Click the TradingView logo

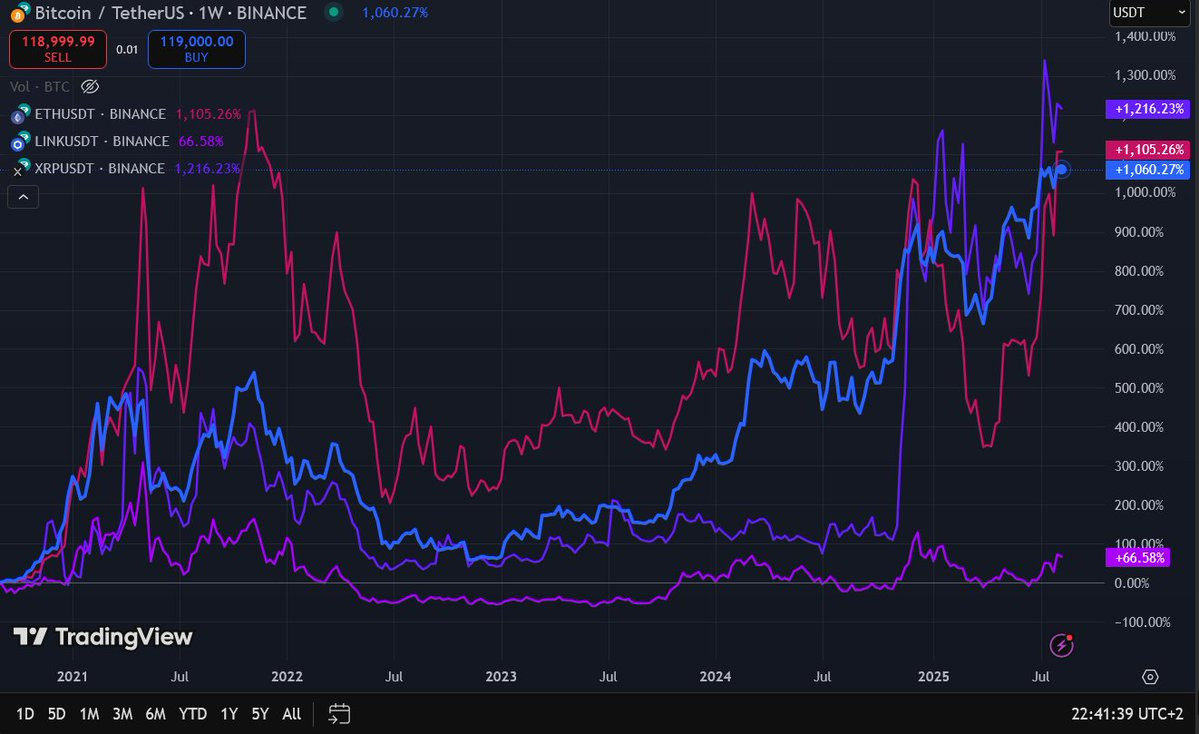(x=103, y=637)
